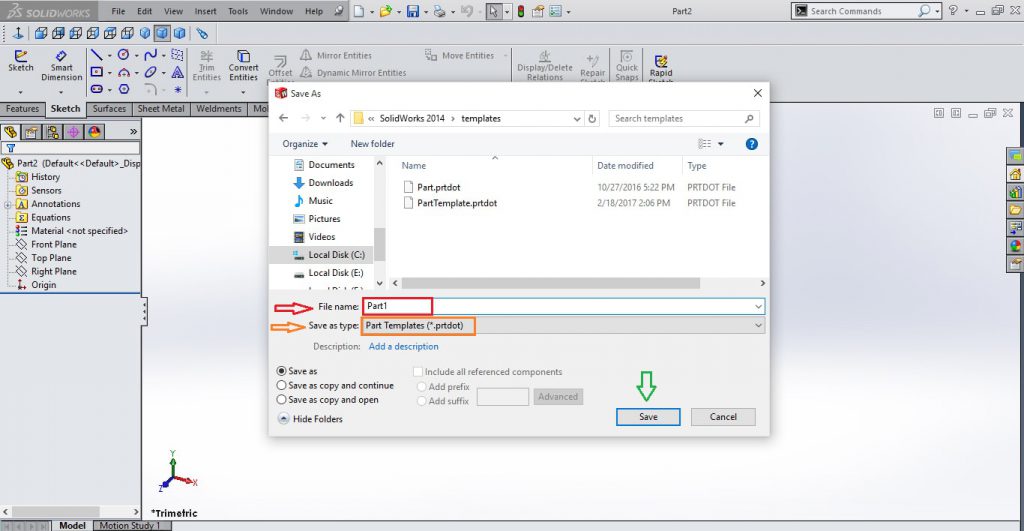The height and width of the screenshot is (531, 1024).
Task: Click the New document toolbar icon
Action: click(x=359, y=11)
